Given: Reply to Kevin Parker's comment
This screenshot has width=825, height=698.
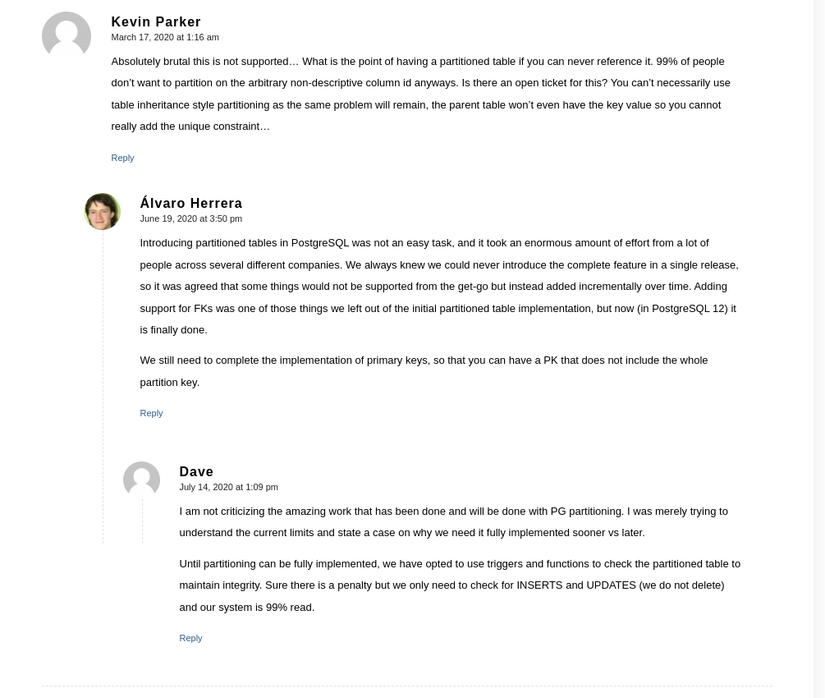Looking at the screenshot, I should tap(122, 158).
